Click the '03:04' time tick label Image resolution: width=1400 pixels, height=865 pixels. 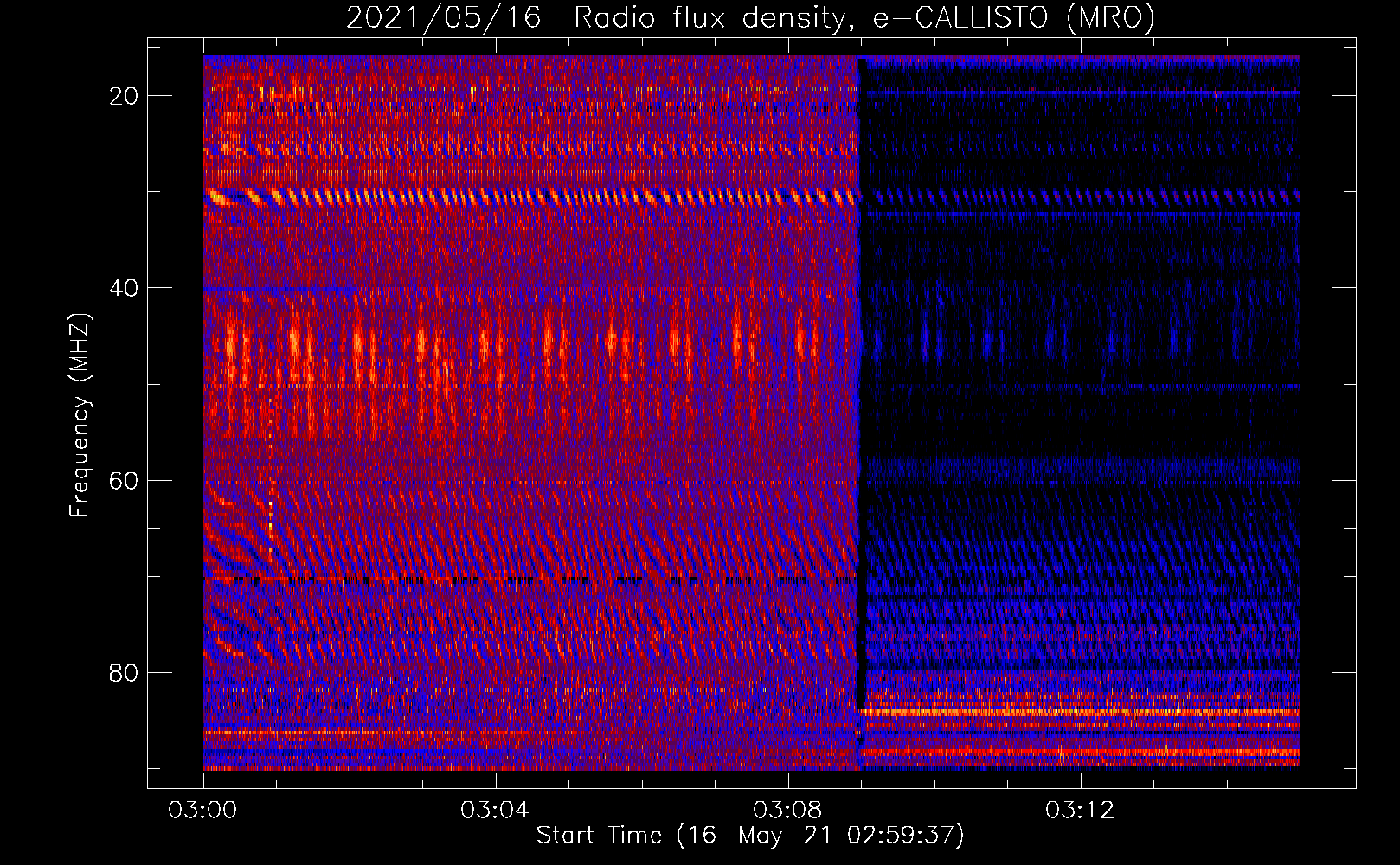(x=495, y=810)
